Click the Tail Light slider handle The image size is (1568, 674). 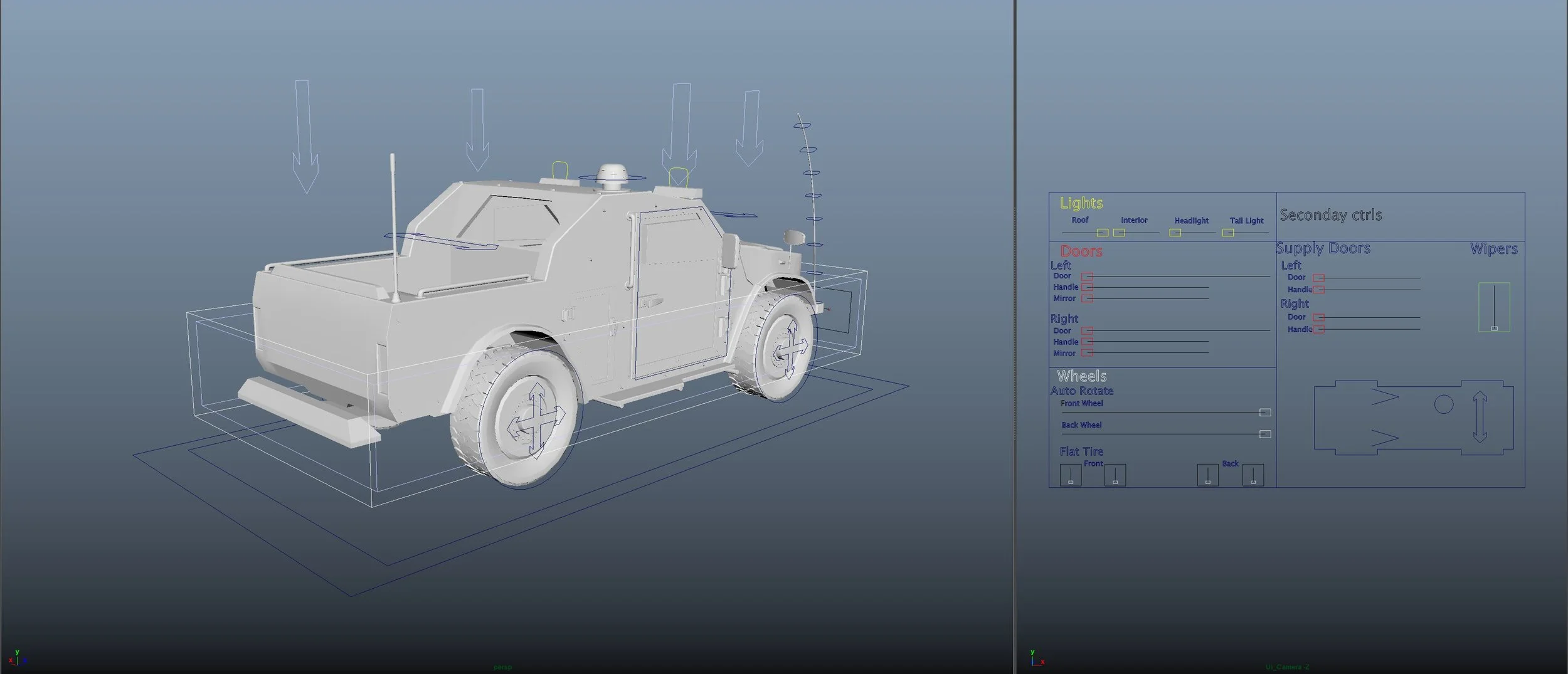point(1228,233)
